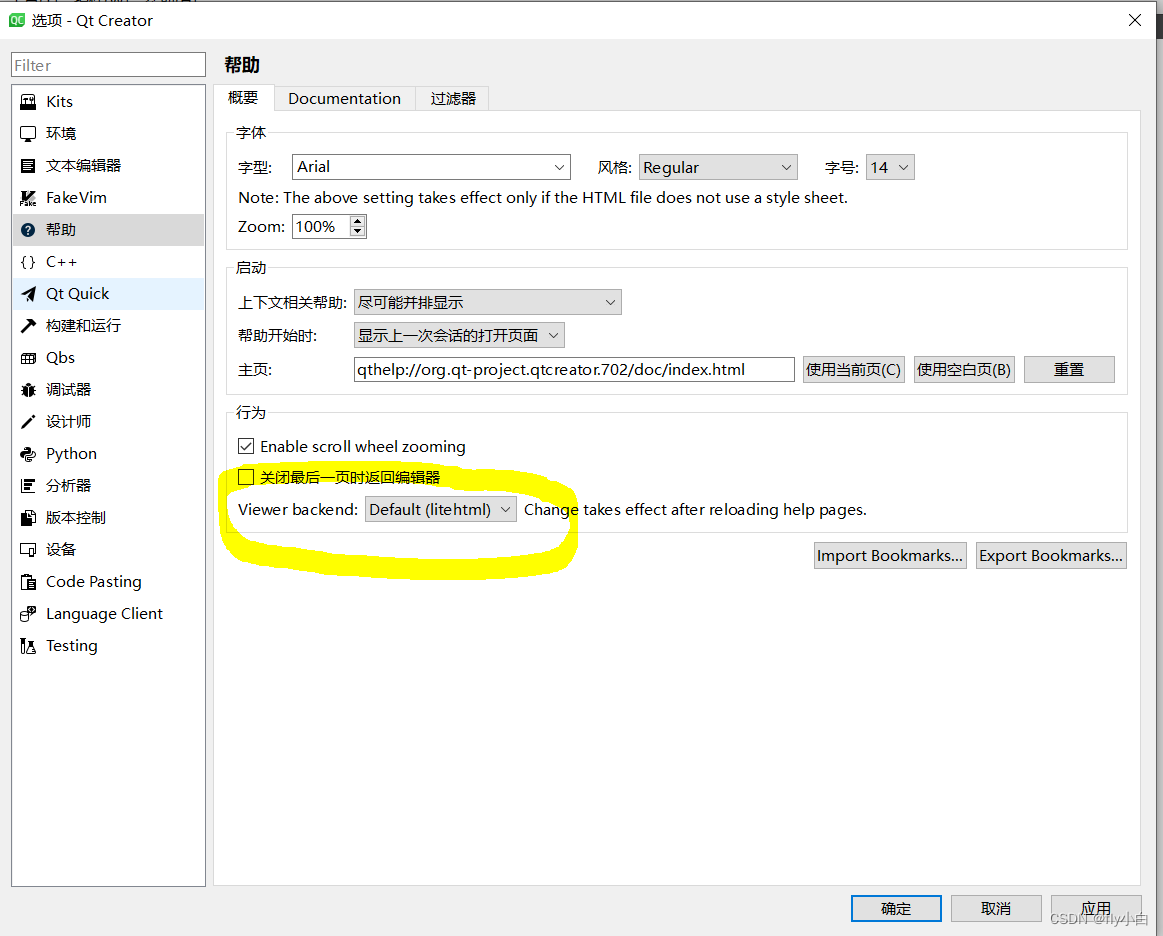Click the 应用 button
Viewport: 1163px width, 936px height.
tap(1096, 909)
